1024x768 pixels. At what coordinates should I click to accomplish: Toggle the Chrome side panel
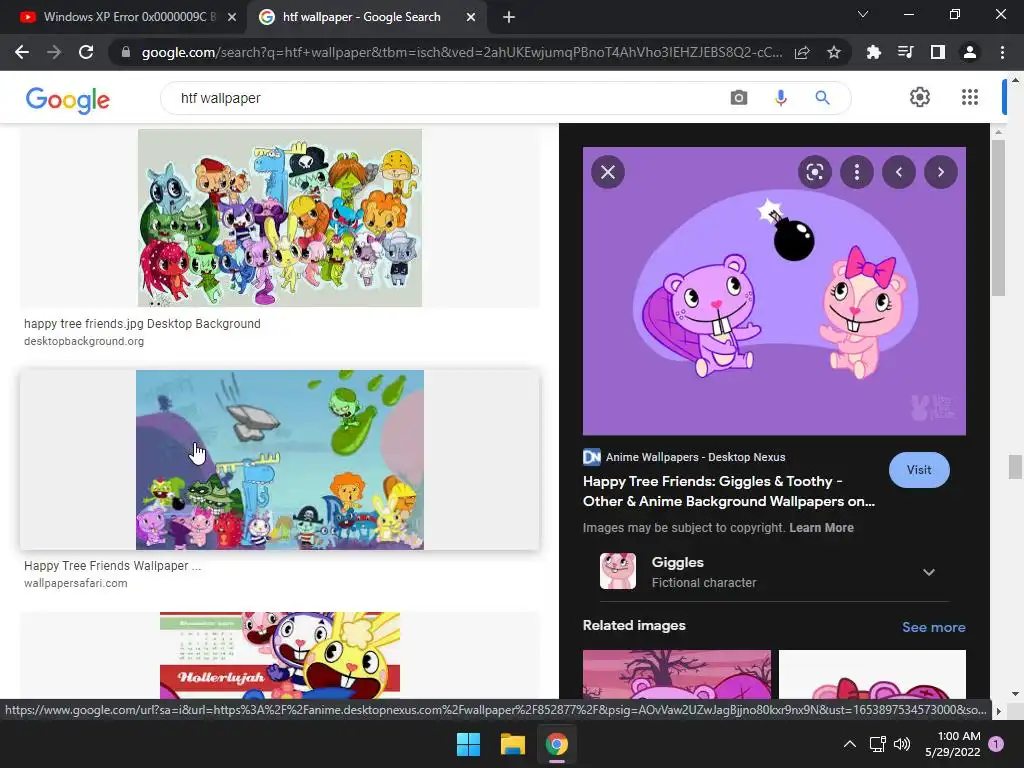click(937, 52)
